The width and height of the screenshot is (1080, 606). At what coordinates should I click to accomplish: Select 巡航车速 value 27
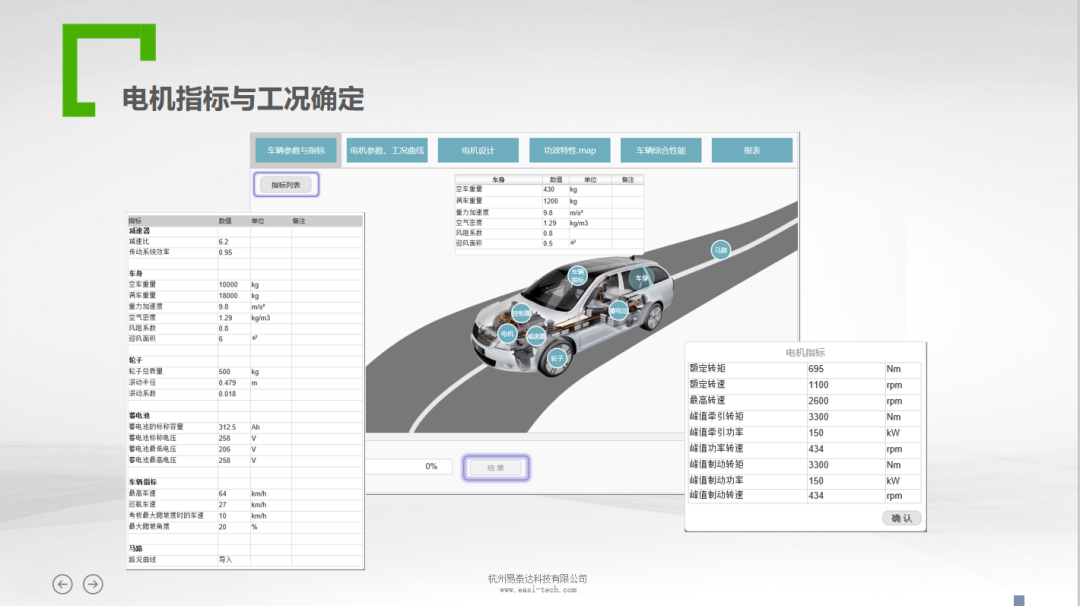click(233, 505)
